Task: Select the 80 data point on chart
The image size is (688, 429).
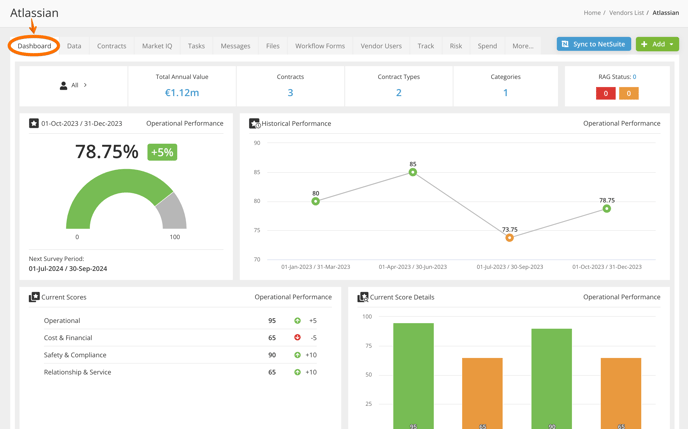Action: coord(315,201)
